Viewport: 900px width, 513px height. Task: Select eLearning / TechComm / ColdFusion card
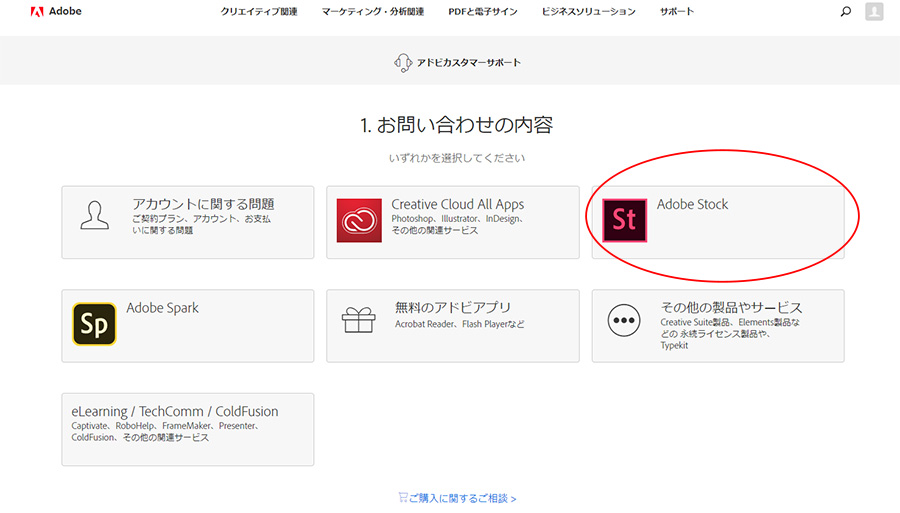point(188,429)
